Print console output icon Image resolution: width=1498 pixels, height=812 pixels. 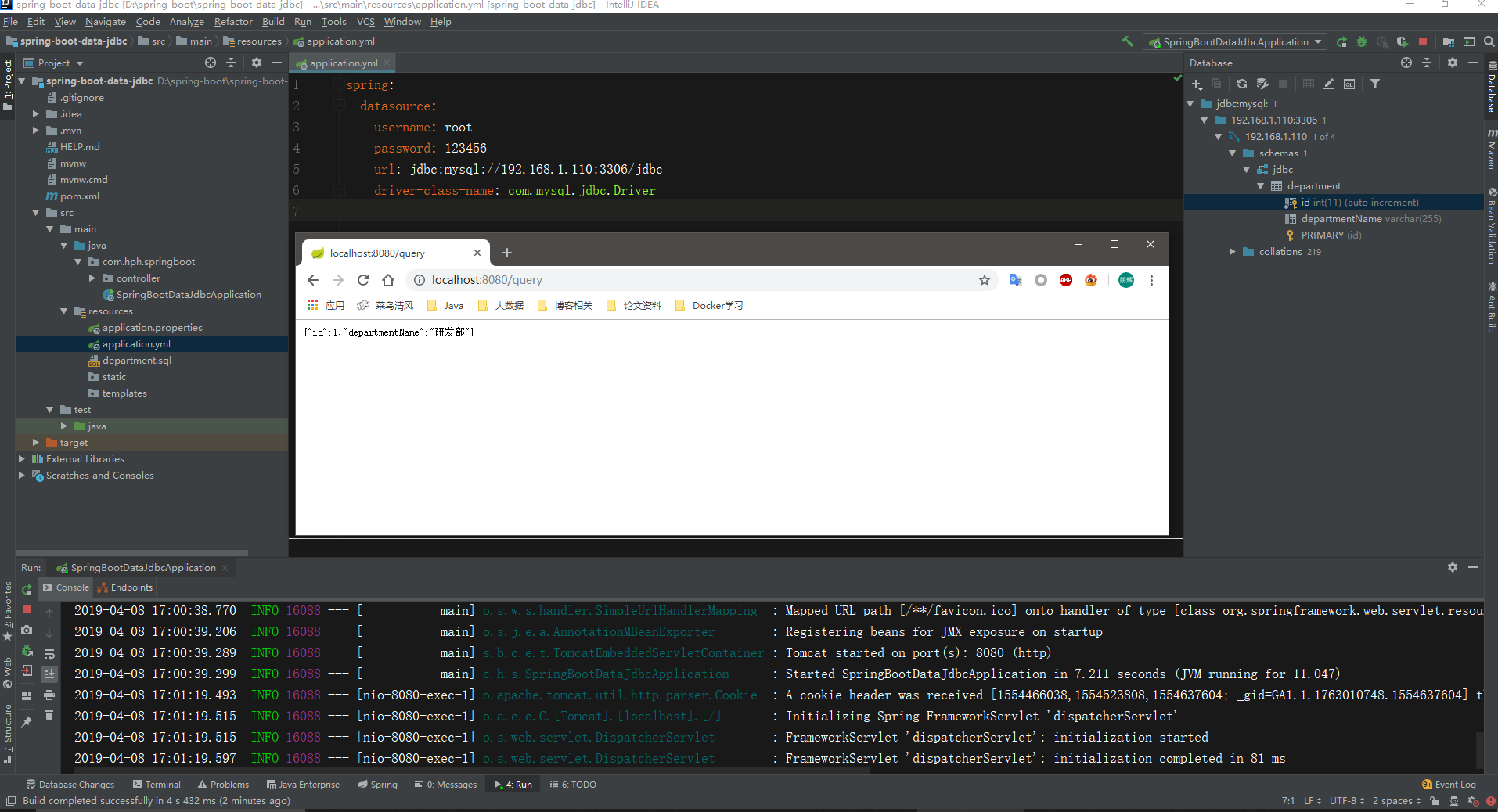(x=49, y=695)
